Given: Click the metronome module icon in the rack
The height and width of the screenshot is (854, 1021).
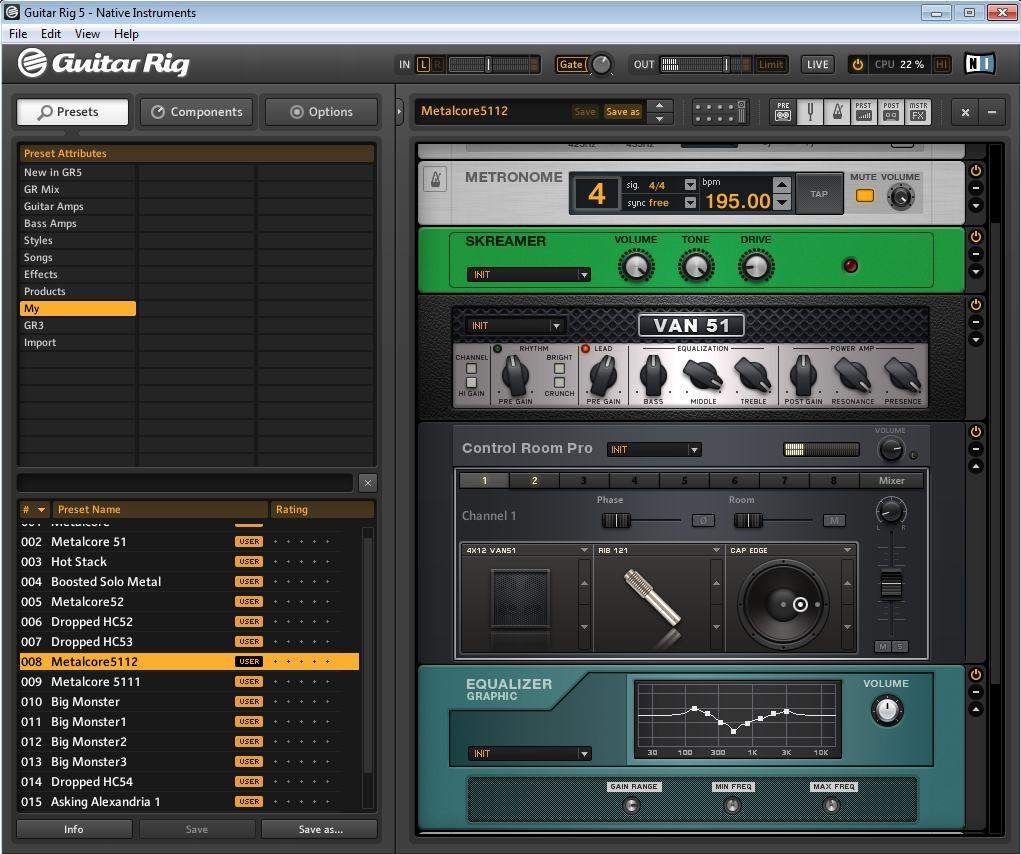Looking at the screenshot, I should tap(435, 180).
